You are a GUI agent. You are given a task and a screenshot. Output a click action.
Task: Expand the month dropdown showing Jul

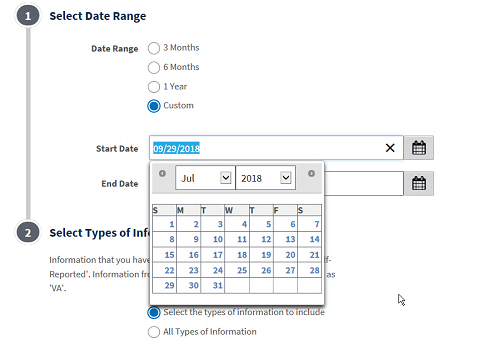(x=205, y=178)
